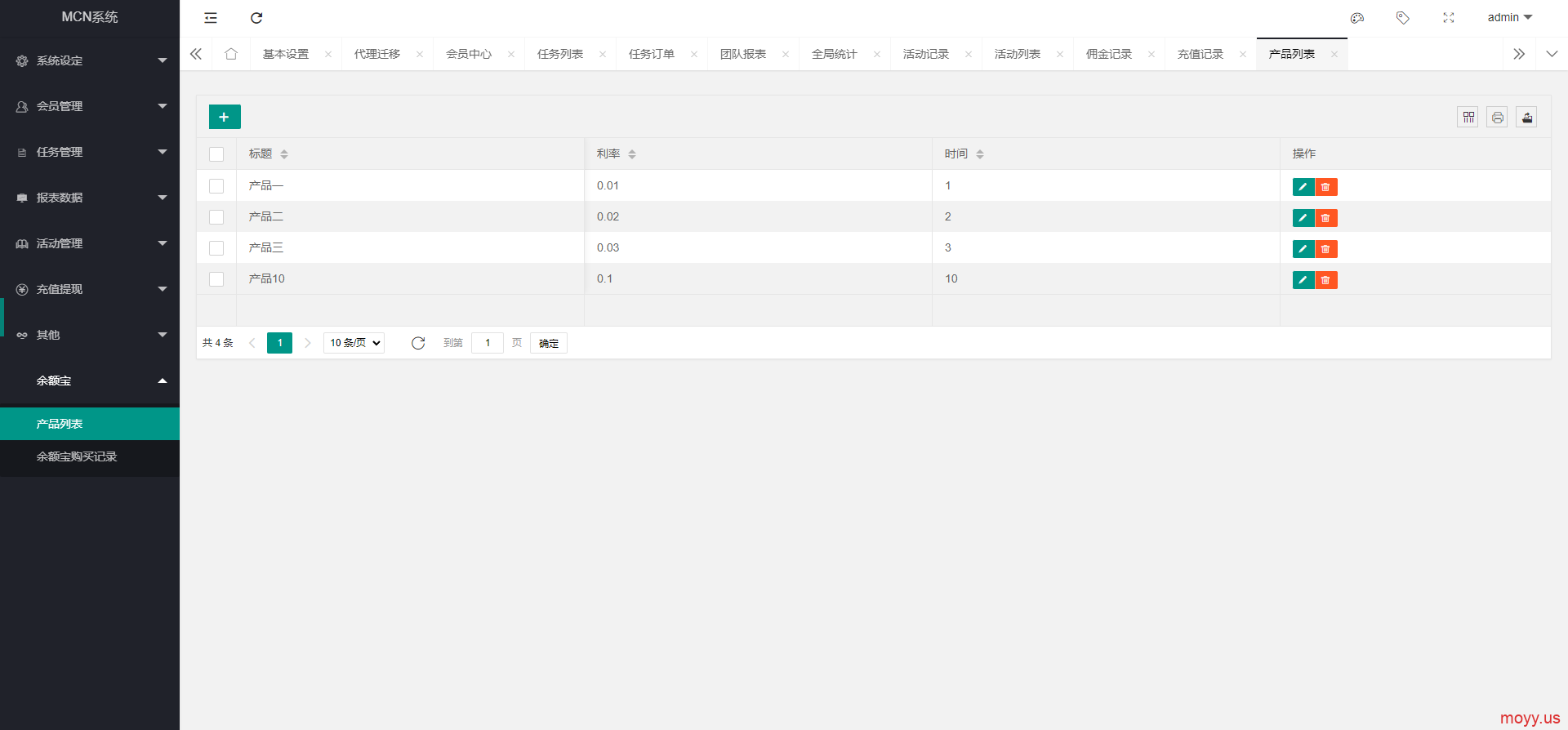Click the next page arrow
The width and height of the screenshot is (1568, 730).
[x=308, y=343]
